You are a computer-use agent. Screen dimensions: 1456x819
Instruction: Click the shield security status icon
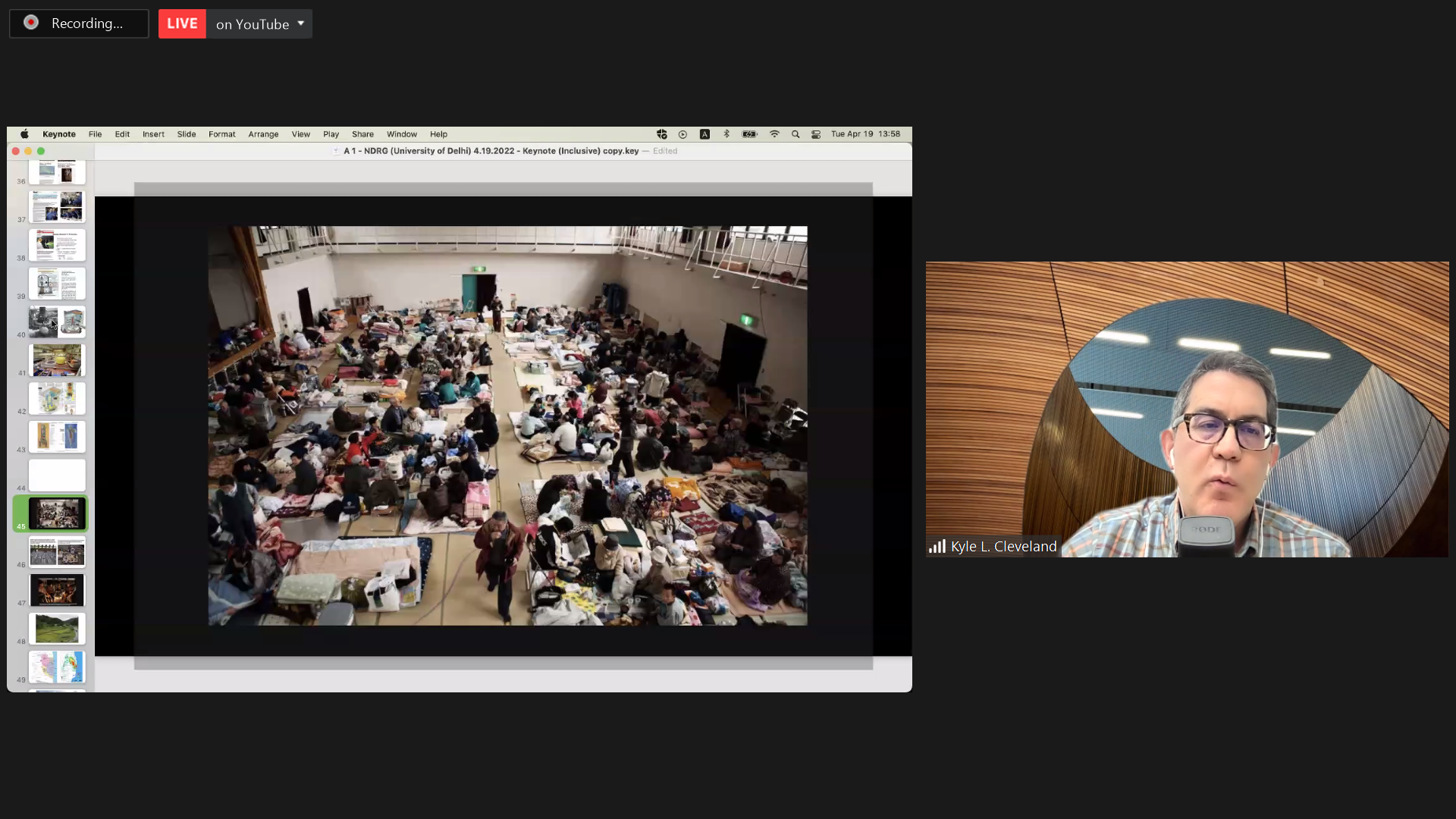(x=661, y=134)
